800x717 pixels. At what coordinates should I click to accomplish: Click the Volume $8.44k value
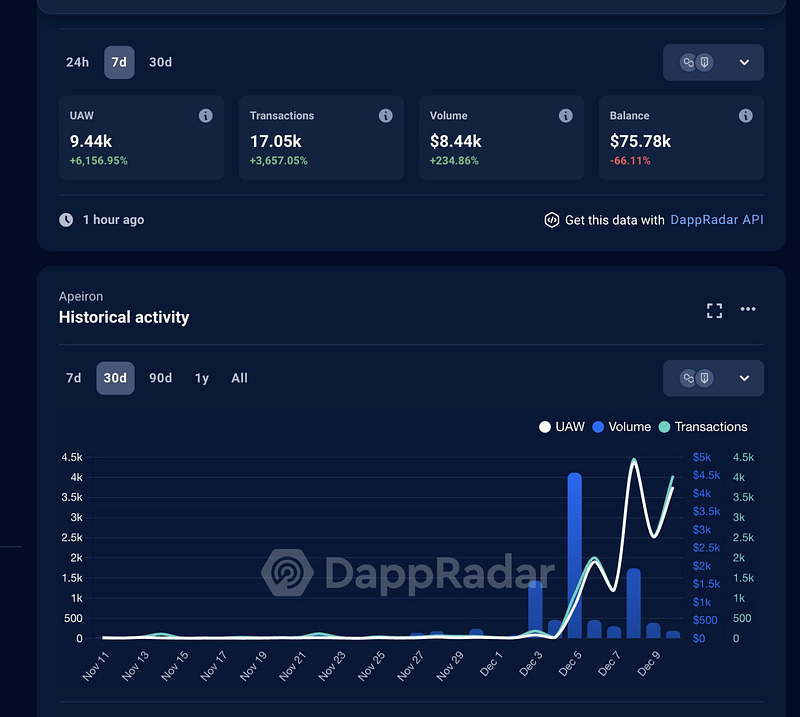pyautogui.click(x=456, y=141)
